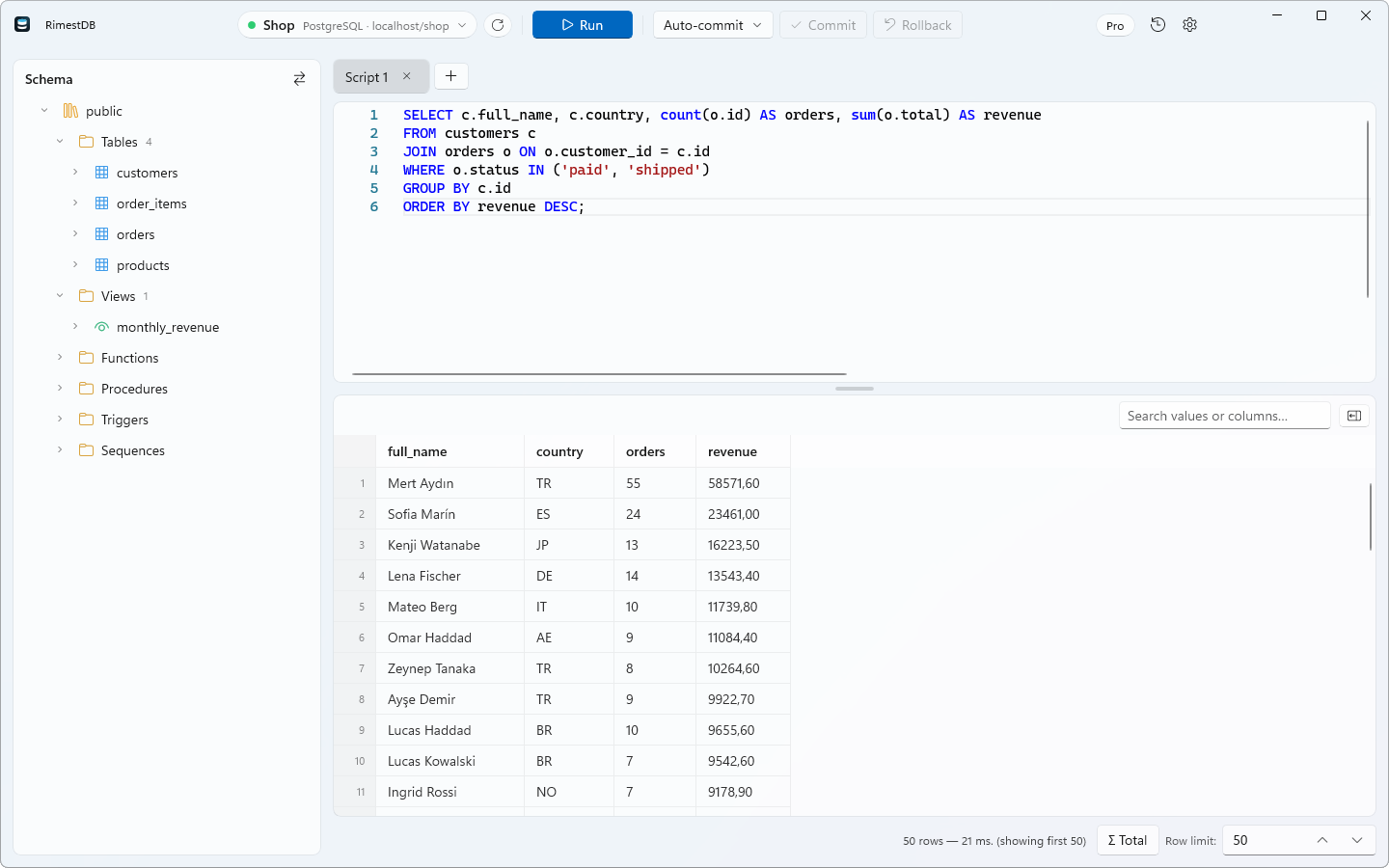Click the order_items table icon
The image size is (1389, 868).
pos(101,203)
